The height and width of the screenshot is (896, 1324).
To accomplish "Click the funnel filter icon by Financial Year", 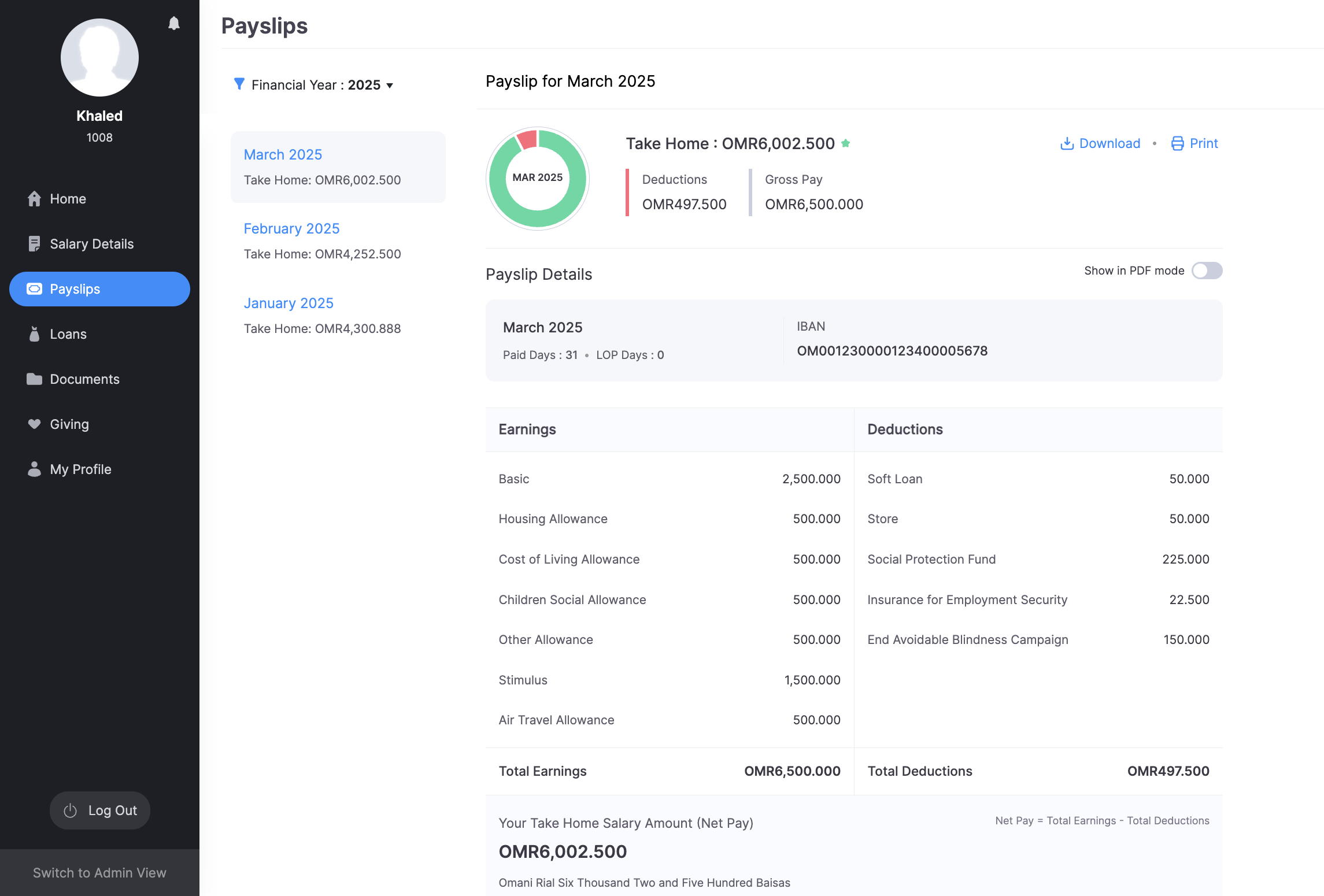I will (x=239, y=84).
